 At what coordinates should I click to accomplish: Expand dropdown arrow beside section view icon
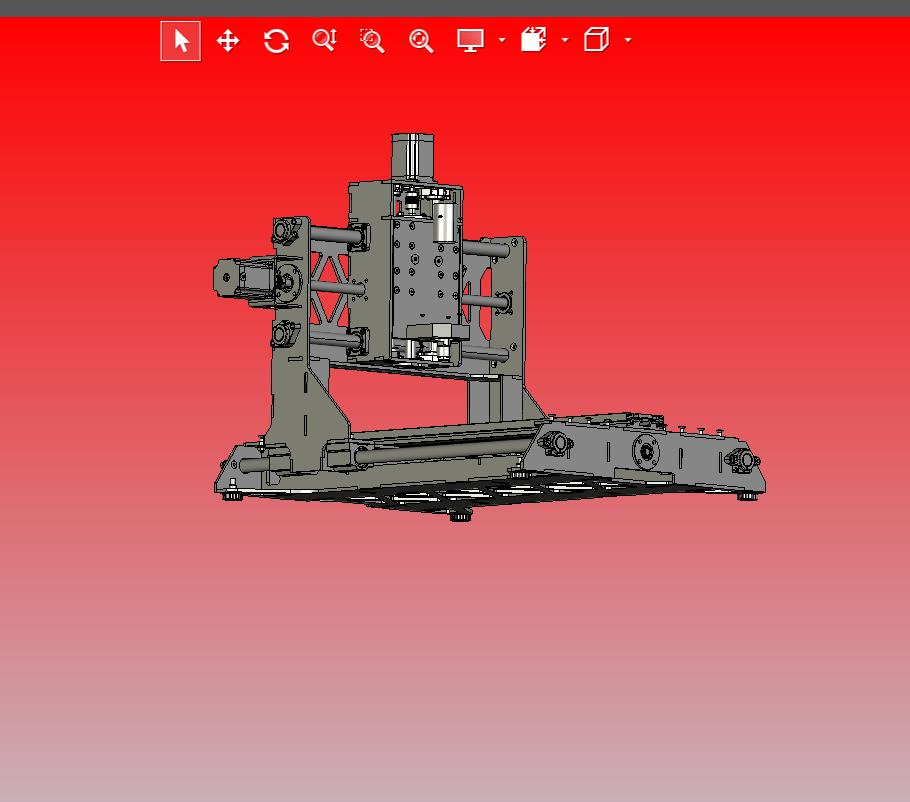tap(565, 41)
